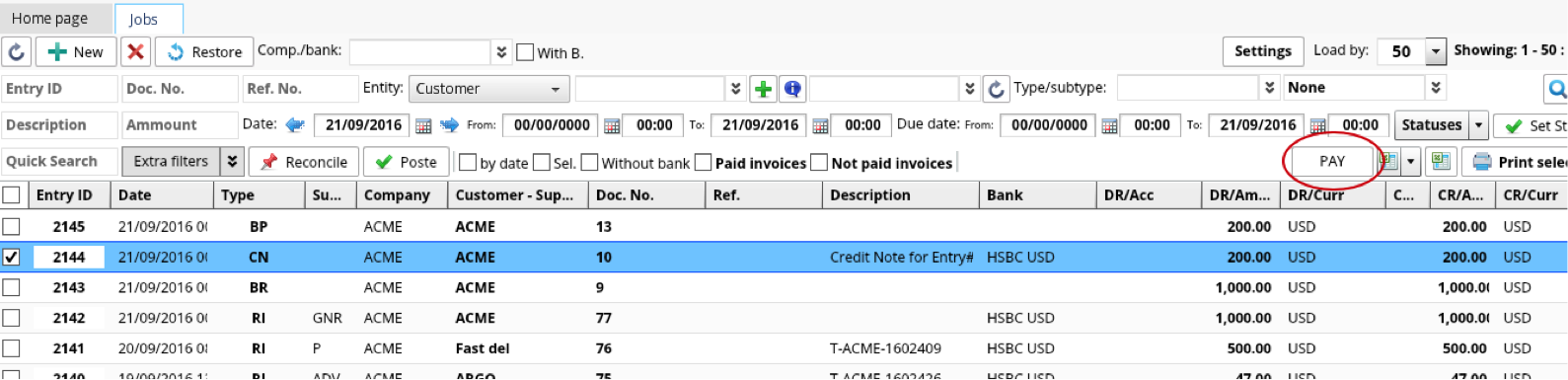Open the Entity Customer dropdown

488,89
